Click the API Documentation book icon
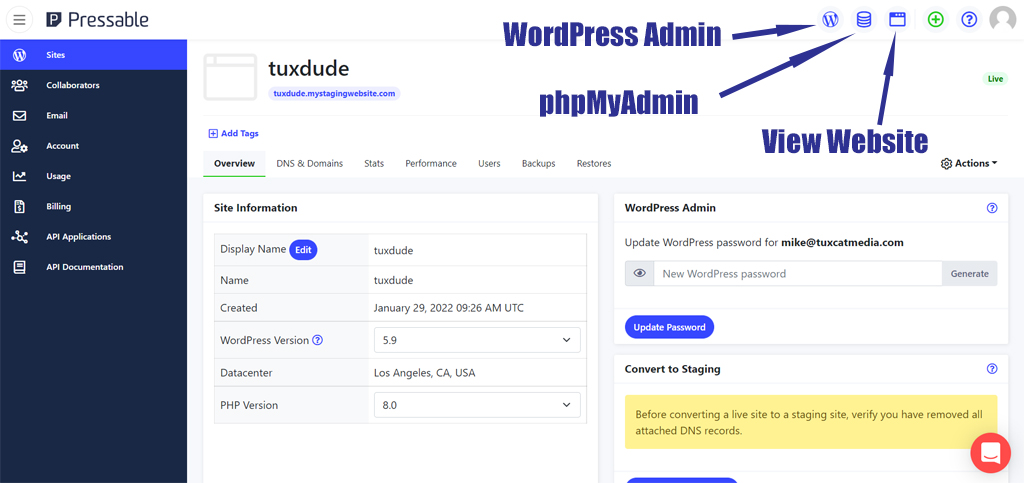 click(20, 267)
